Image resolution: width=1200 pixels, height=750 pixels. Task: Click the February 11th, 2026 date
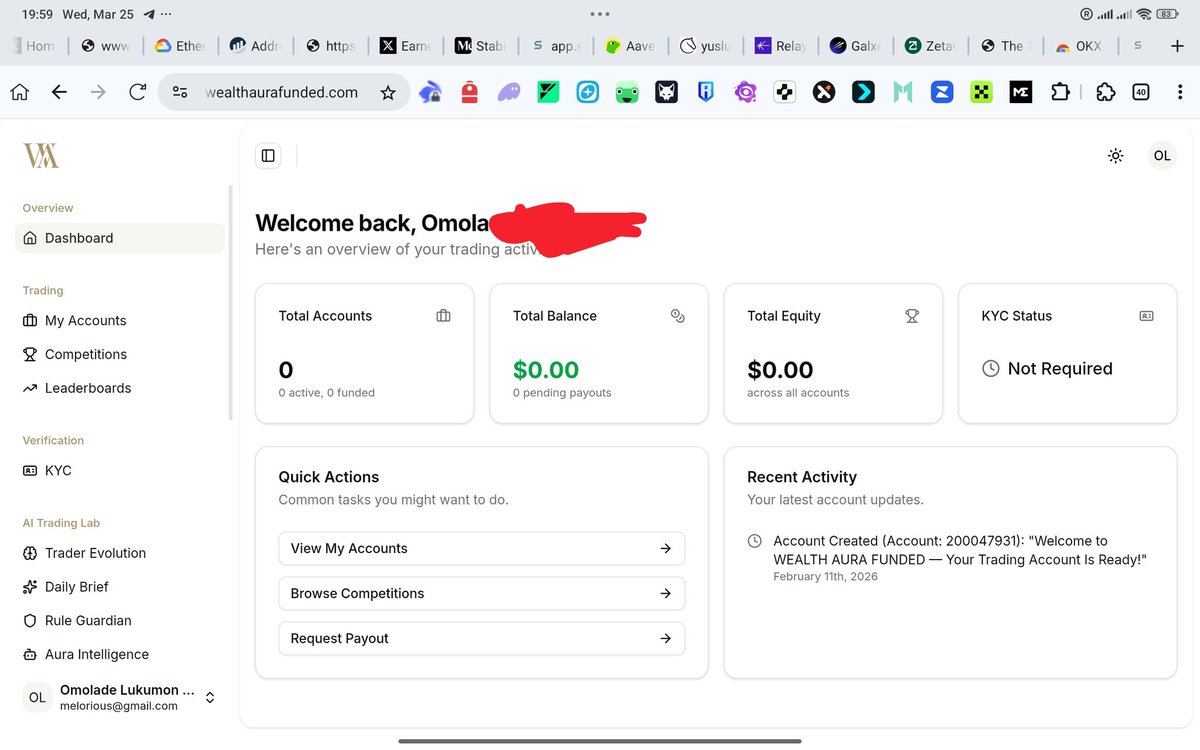click(x=826, y=577)
